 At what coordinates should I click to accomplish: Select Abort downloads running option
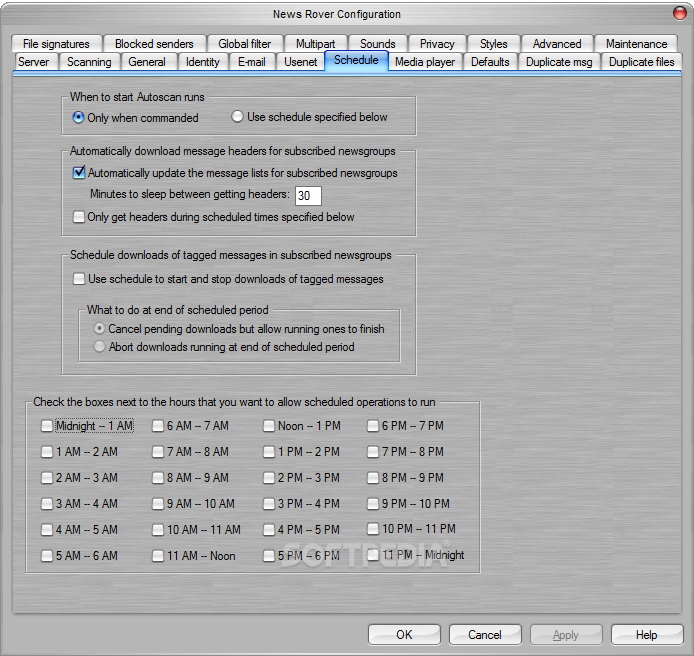pyautogui.click(x=224, y=347)
